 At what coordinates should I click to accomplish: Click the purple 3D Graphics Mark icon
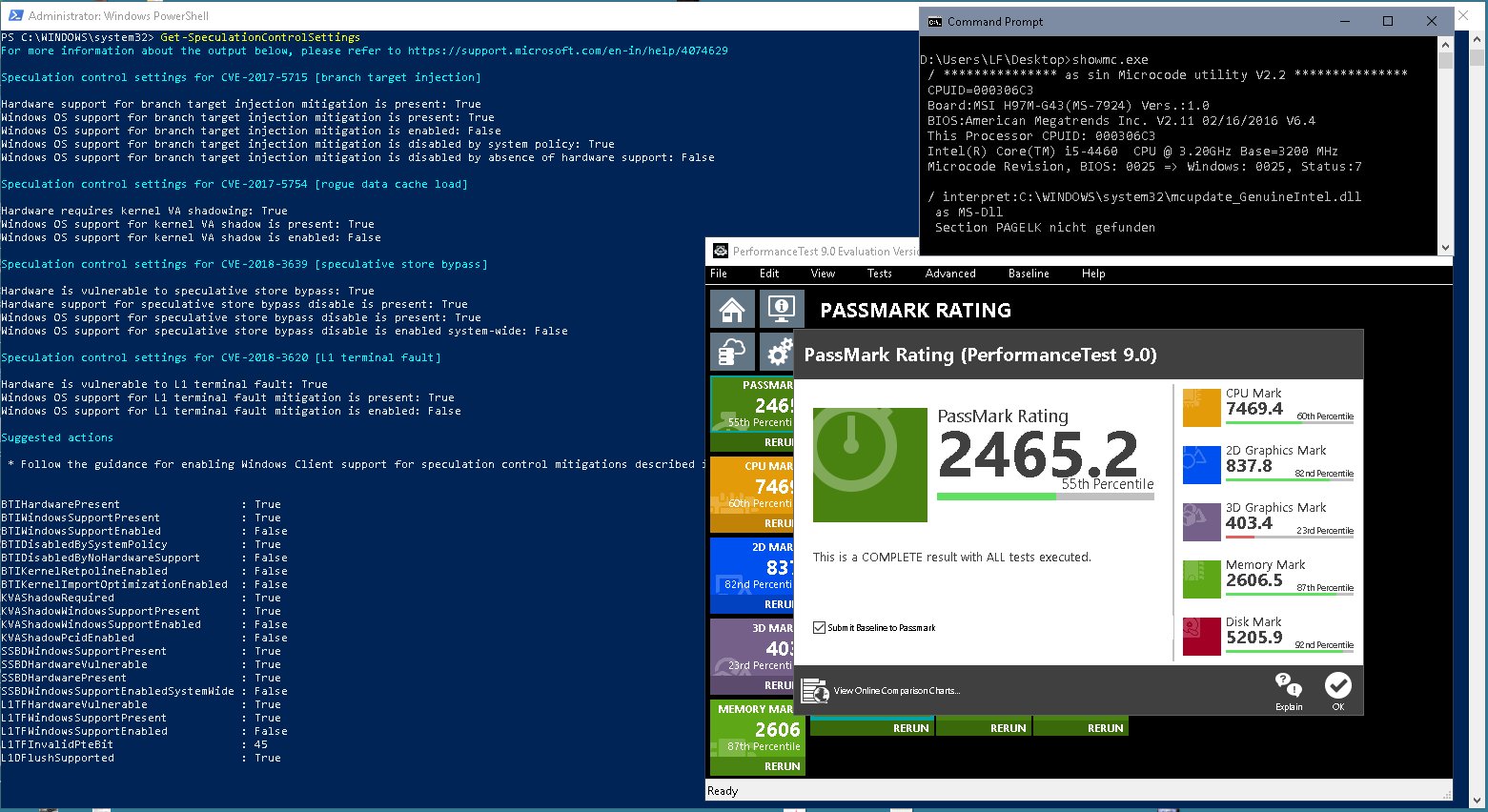tap(1201, 522)
